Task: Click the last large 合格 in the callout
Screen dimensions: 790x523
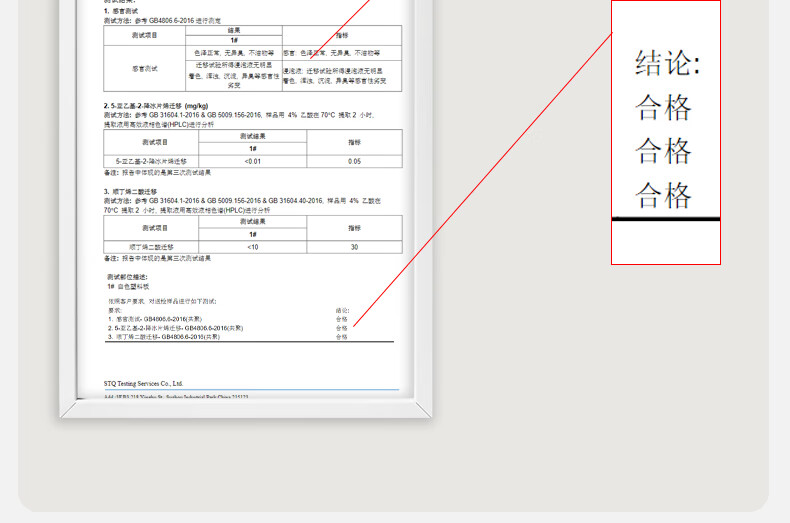Action: 663,194
